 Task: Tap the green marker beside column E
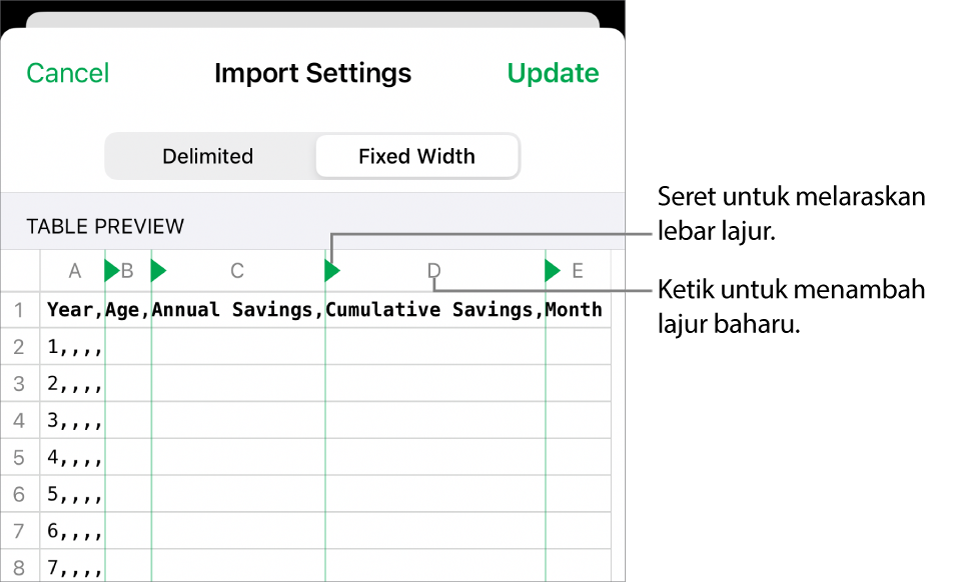click(551, 270)
